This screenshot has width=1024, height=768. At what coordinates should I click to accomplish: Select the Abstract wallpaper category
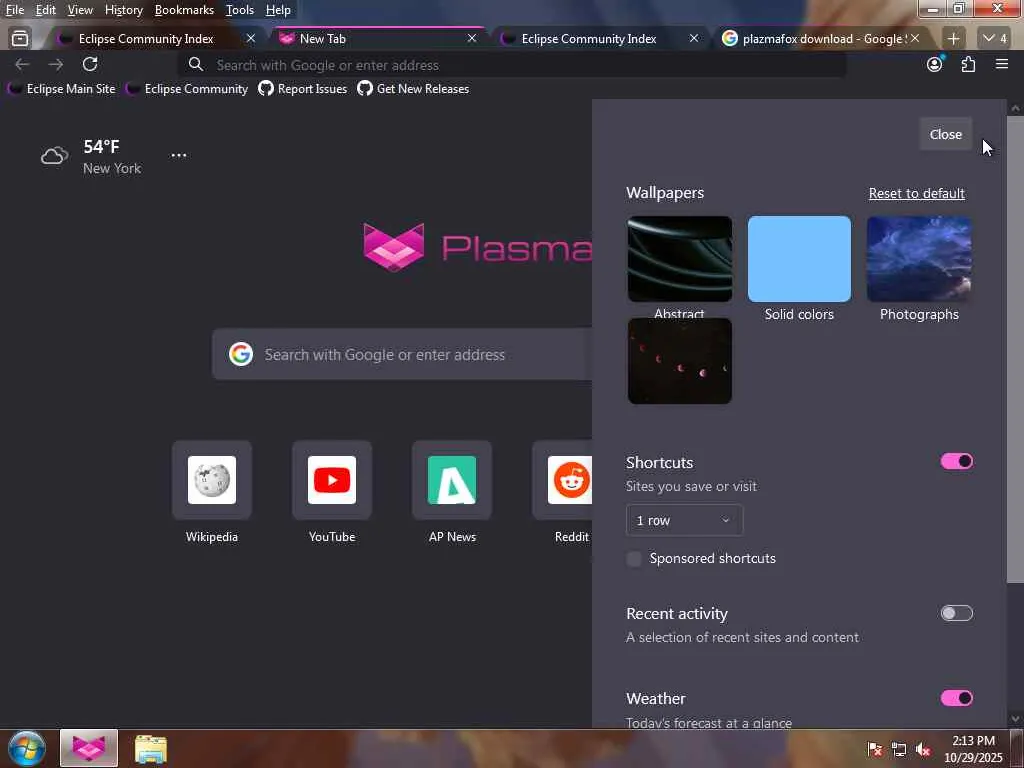(x=679, y=259)
